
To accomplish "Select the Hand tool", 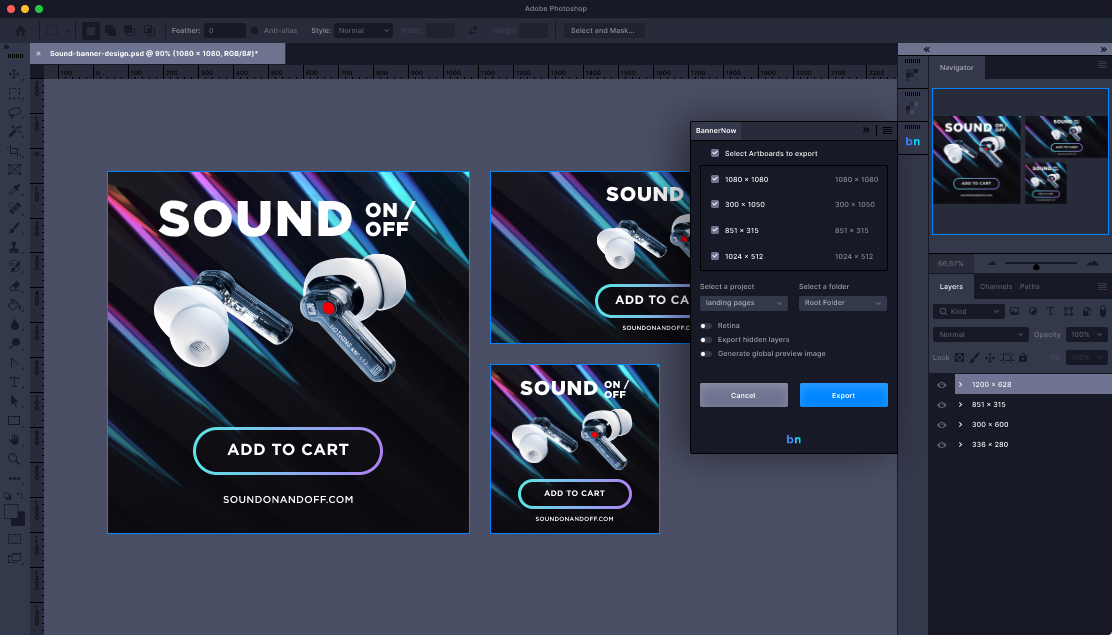I will coord(14,440).
